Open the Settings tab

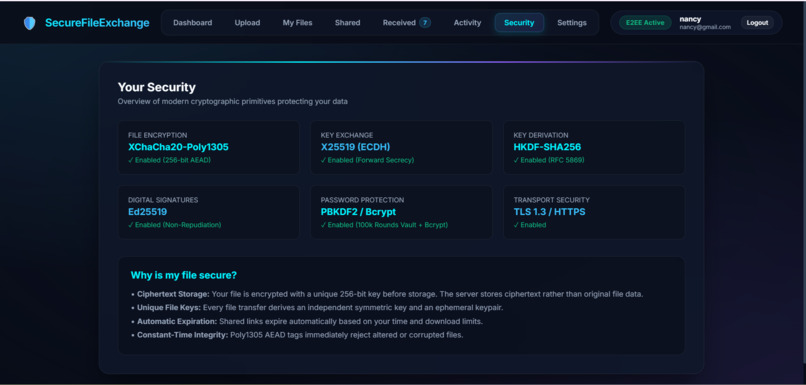point(572,23)
